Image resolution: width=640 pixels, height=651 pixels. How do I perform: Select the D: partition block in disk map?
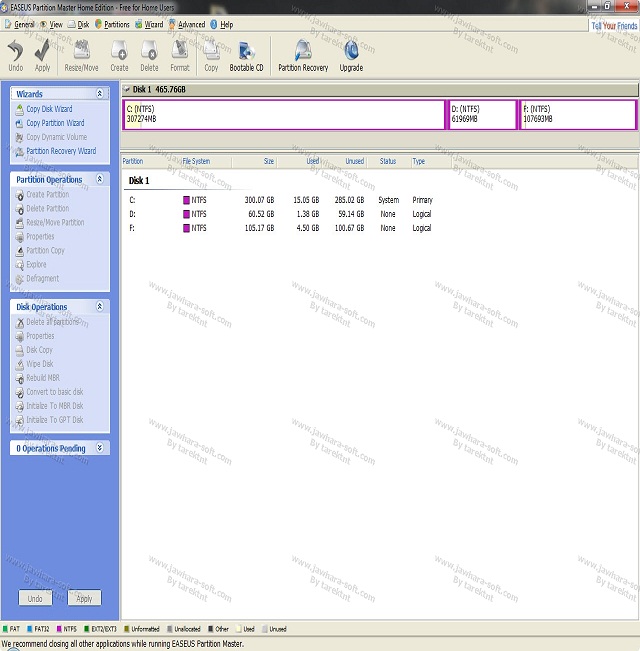[482, 115]
